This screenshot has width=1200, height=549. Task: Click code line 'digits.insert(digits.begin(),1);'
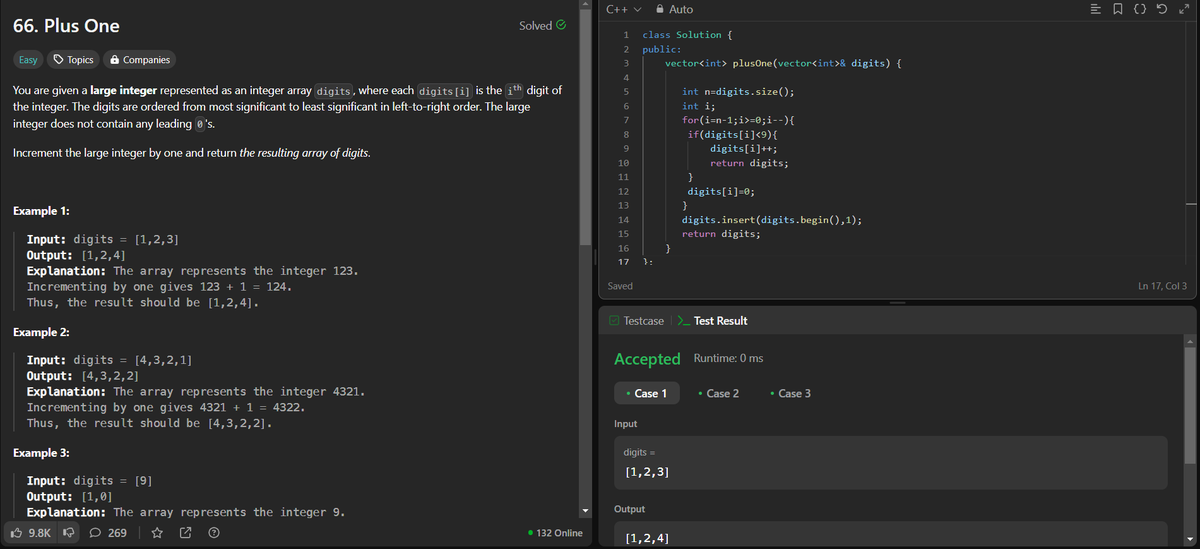(772, 219)
